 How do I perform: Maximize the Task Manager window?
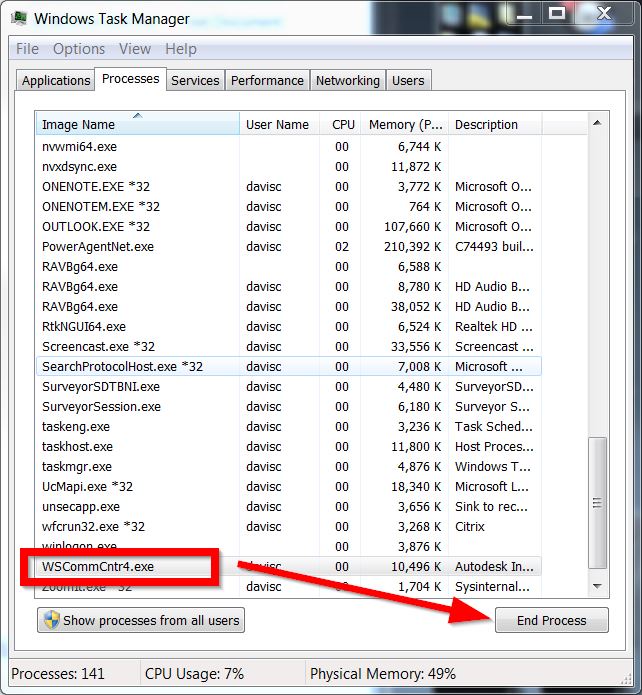coord(557,14)
